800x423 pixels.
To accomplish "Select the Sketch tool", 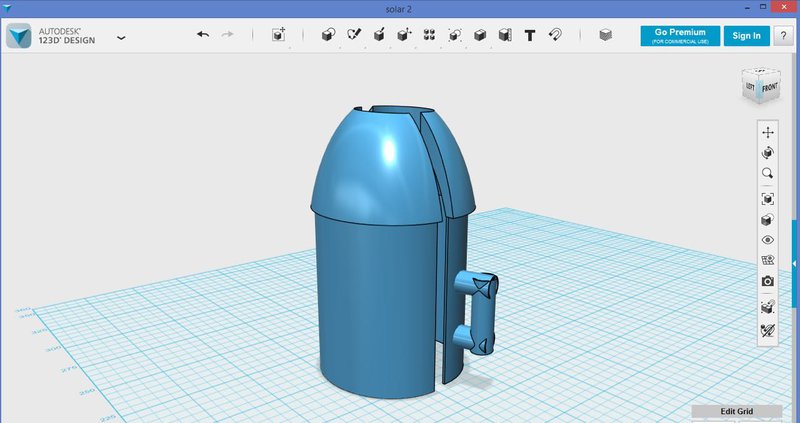I will (353, 35).
